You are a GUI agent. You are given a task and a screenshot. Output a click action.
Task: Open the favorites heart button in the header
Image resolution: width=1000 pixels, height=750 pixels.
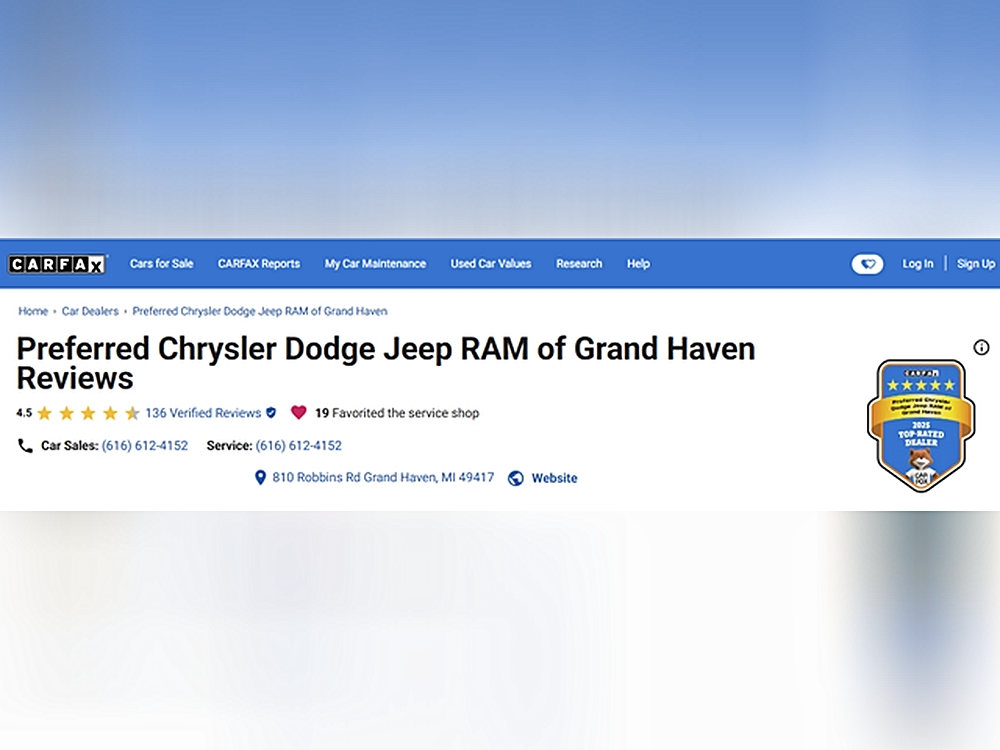(x=867, y=263)
